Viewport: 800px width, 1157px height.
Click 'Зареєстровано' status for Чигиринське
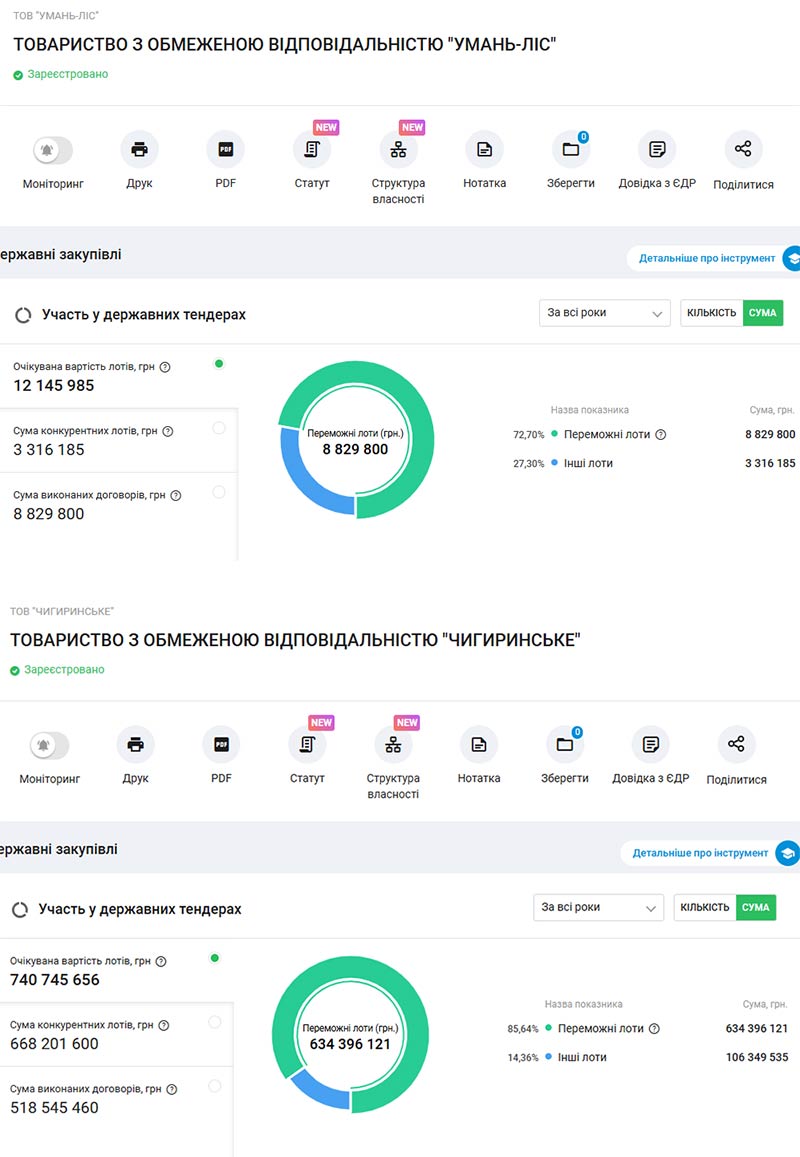coord(57,670)
